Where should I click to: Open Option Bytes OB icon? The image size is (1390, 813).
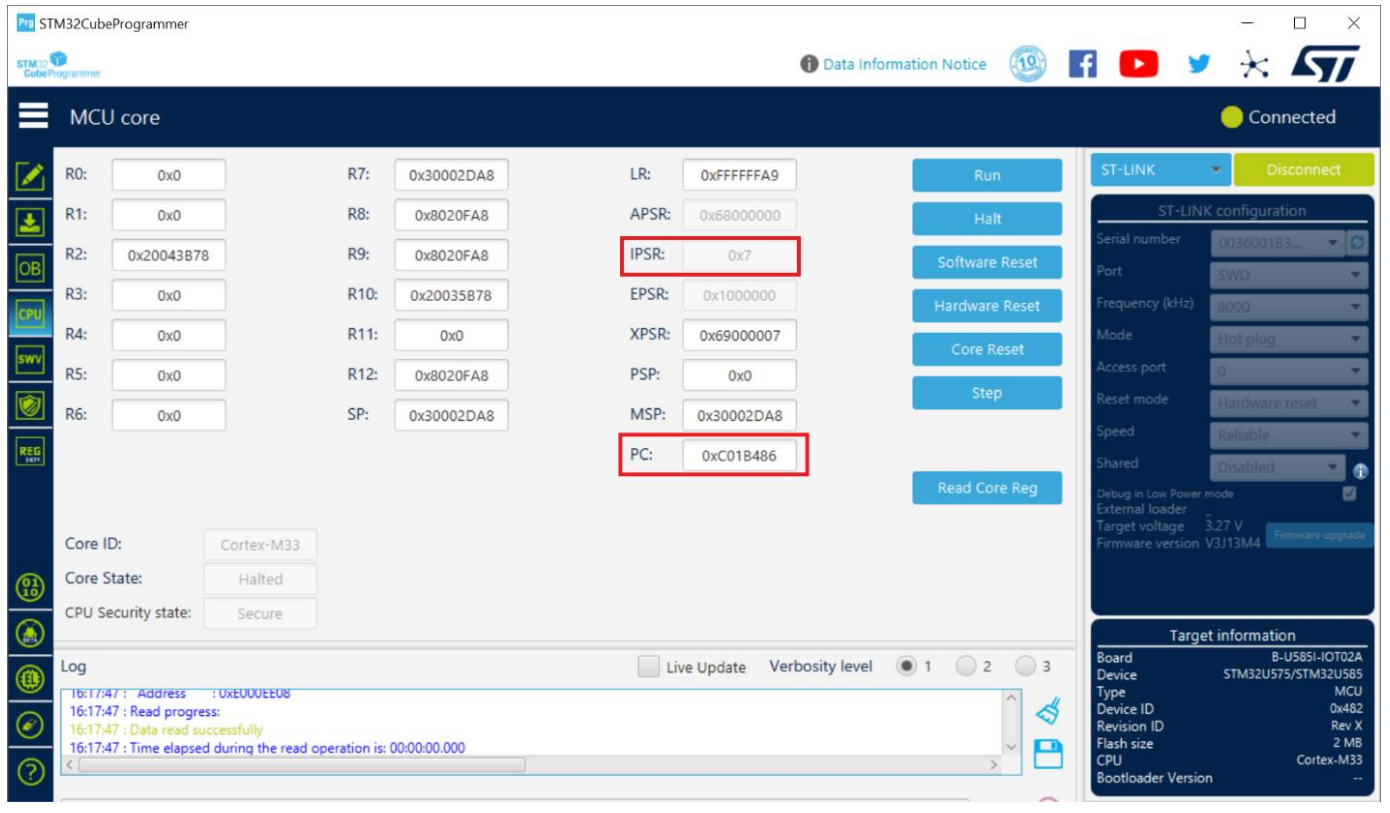tap(31, 268)
